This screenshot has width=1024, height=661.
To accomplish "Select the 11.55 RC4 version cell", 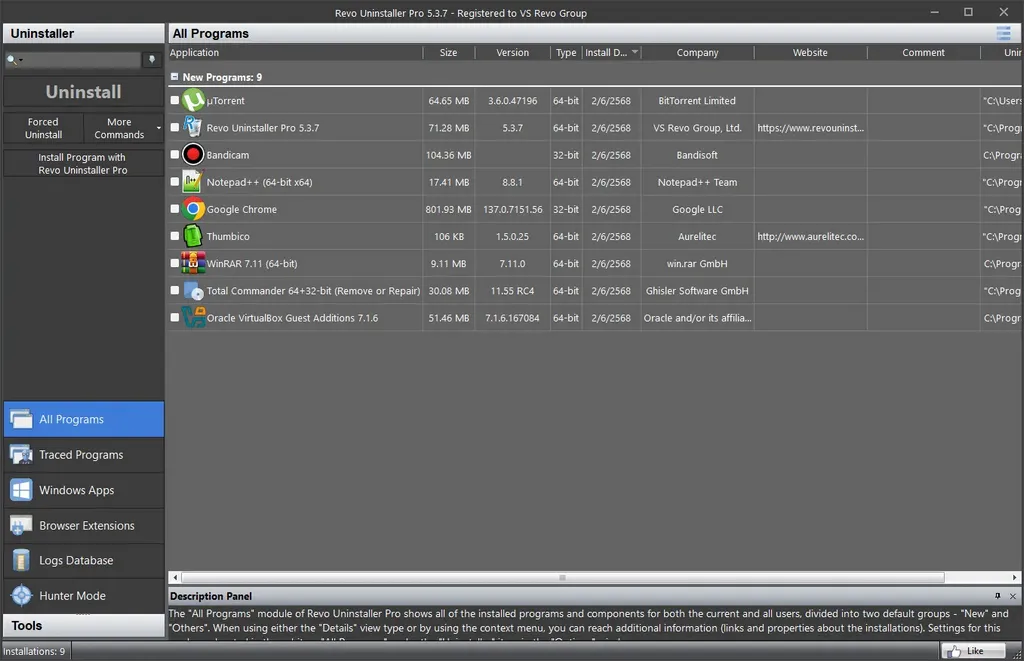I will tap(513, 291).
